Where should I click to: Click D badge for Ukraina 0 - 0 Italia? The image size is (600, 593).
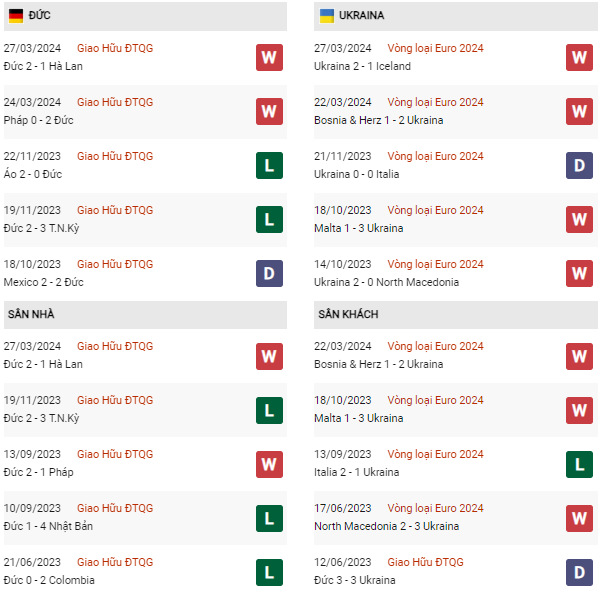pyautogui.click(x=580, y=165)
